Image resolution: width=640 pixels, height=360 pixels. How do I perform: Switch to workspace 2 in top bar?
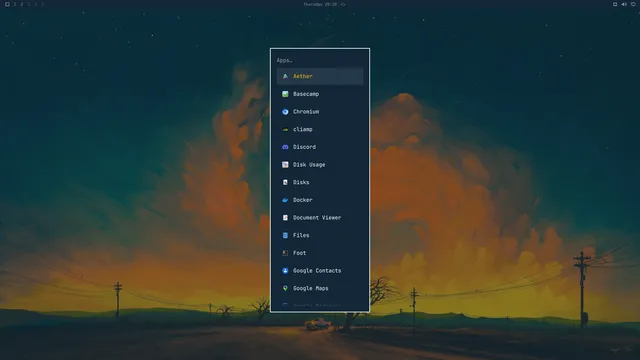22,4
